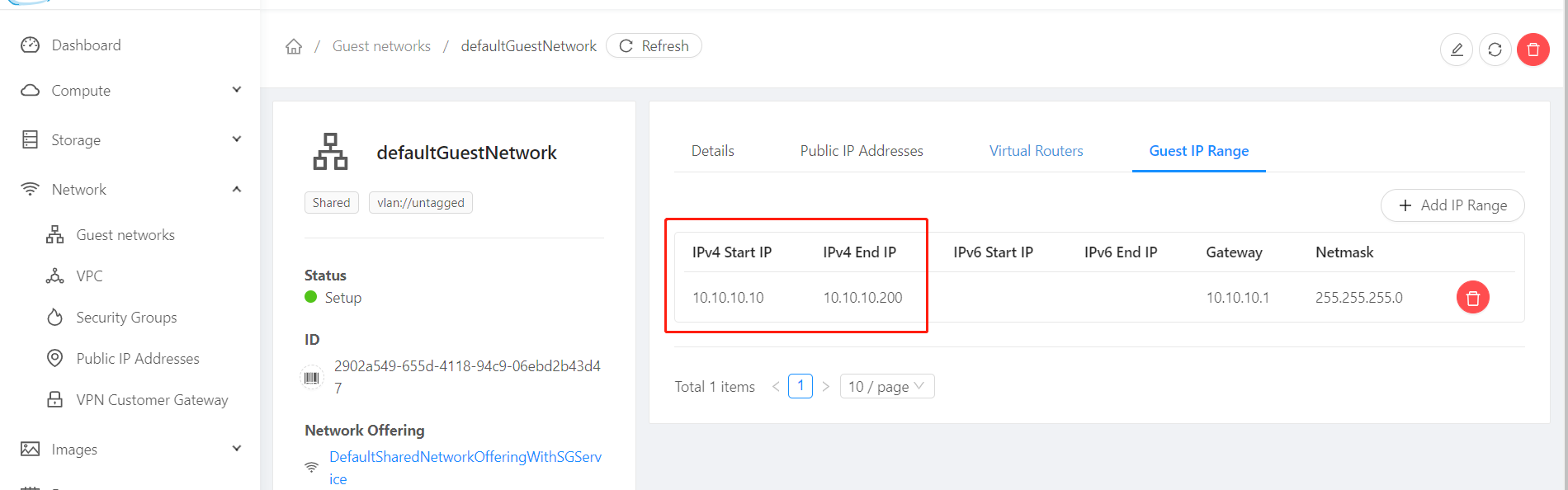Remove the 10.10.10.10 IP range row
Image resolution: width=1568 pixels, height=490 pixels.
point(1472,297)
